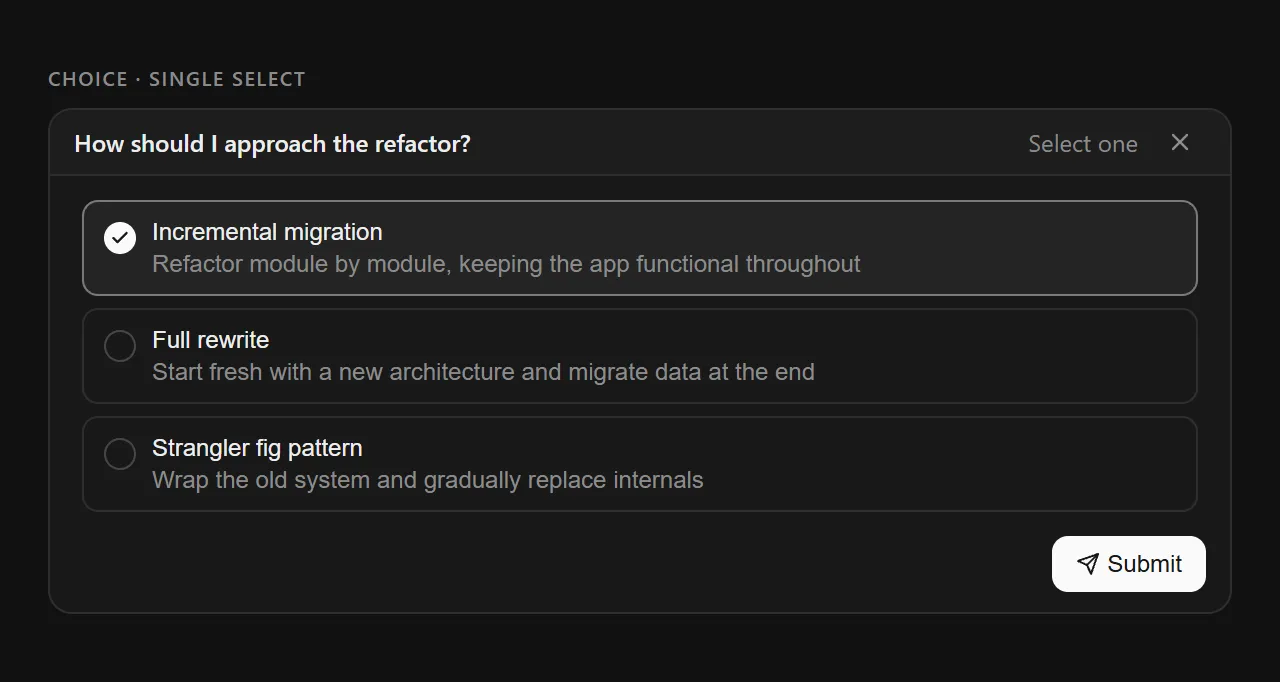Image resolution: width=1280 pixels, height=682 pixels.
Task: Pick the 'Strangler fig pattern' option title
Action: [257, 448]
